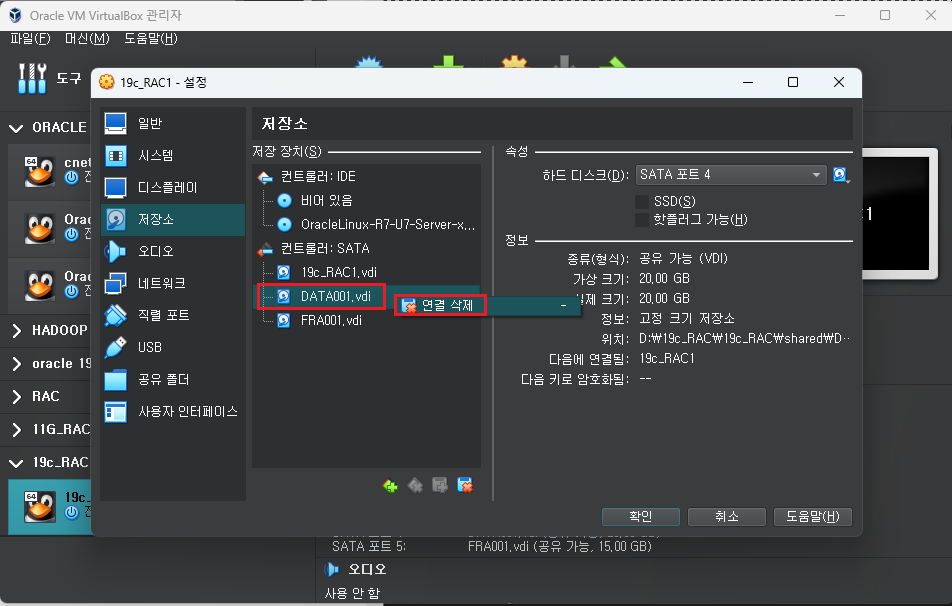Select the DATA001.vdi disk entry
The image size is (952, 606).
(335, 296)
